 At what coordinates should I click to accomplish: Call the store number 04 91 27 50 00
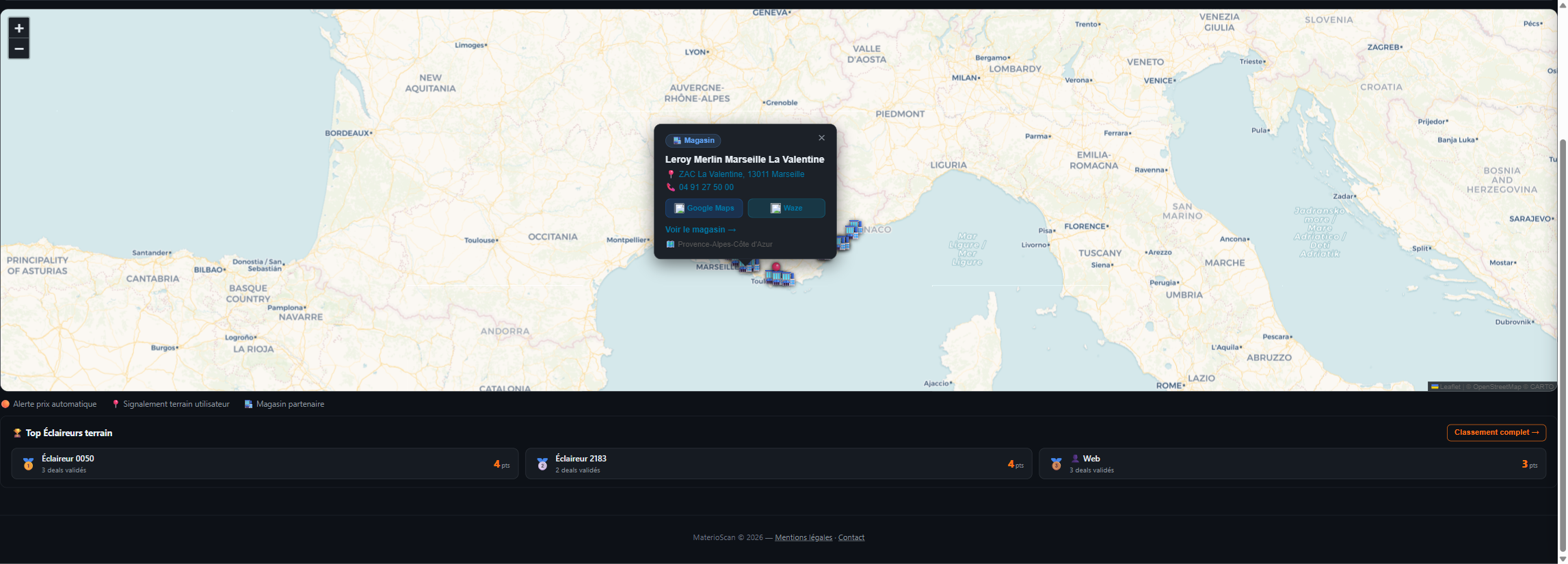tap(706, 187)
